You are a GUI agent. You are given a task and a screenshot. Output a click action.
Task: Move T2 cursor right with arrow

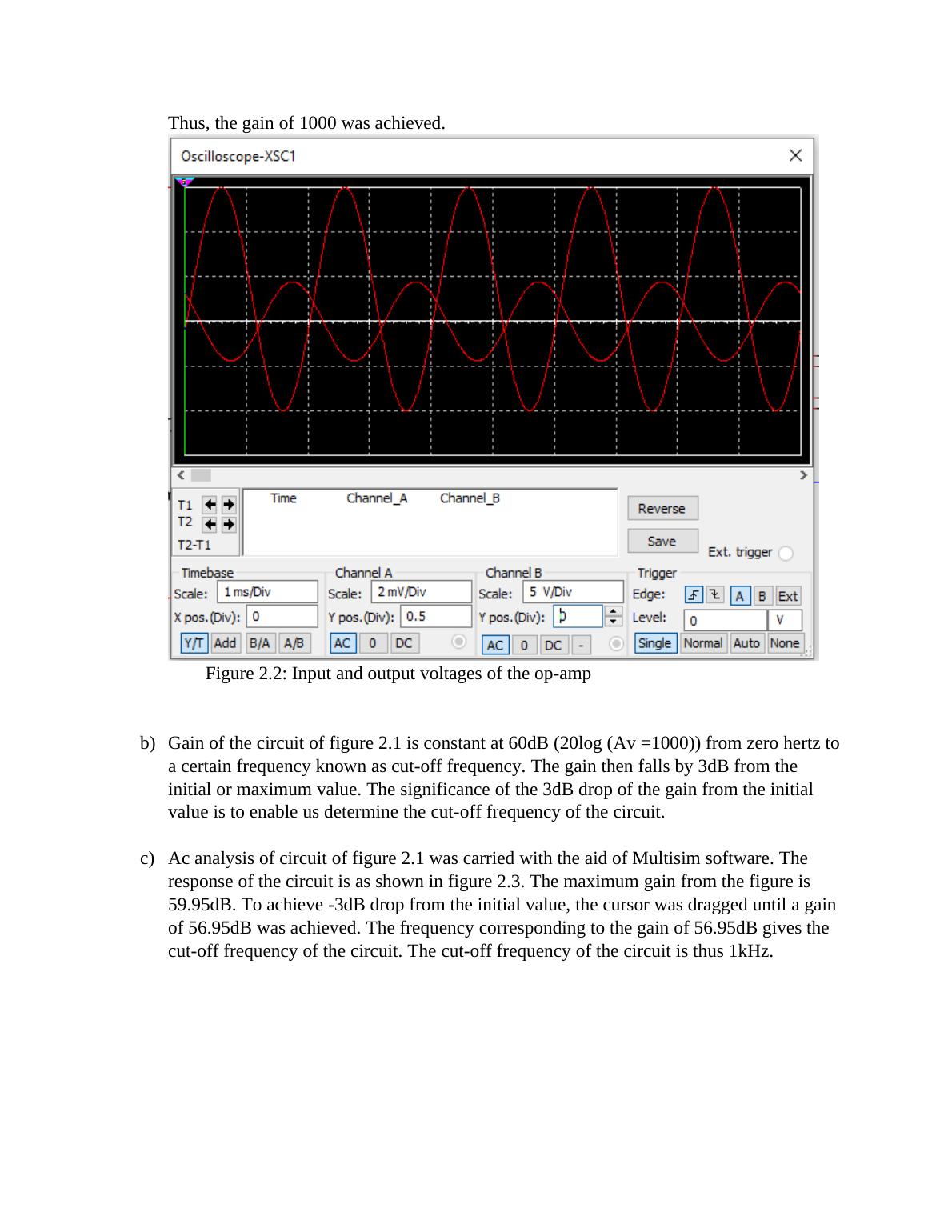coord(229,525)
